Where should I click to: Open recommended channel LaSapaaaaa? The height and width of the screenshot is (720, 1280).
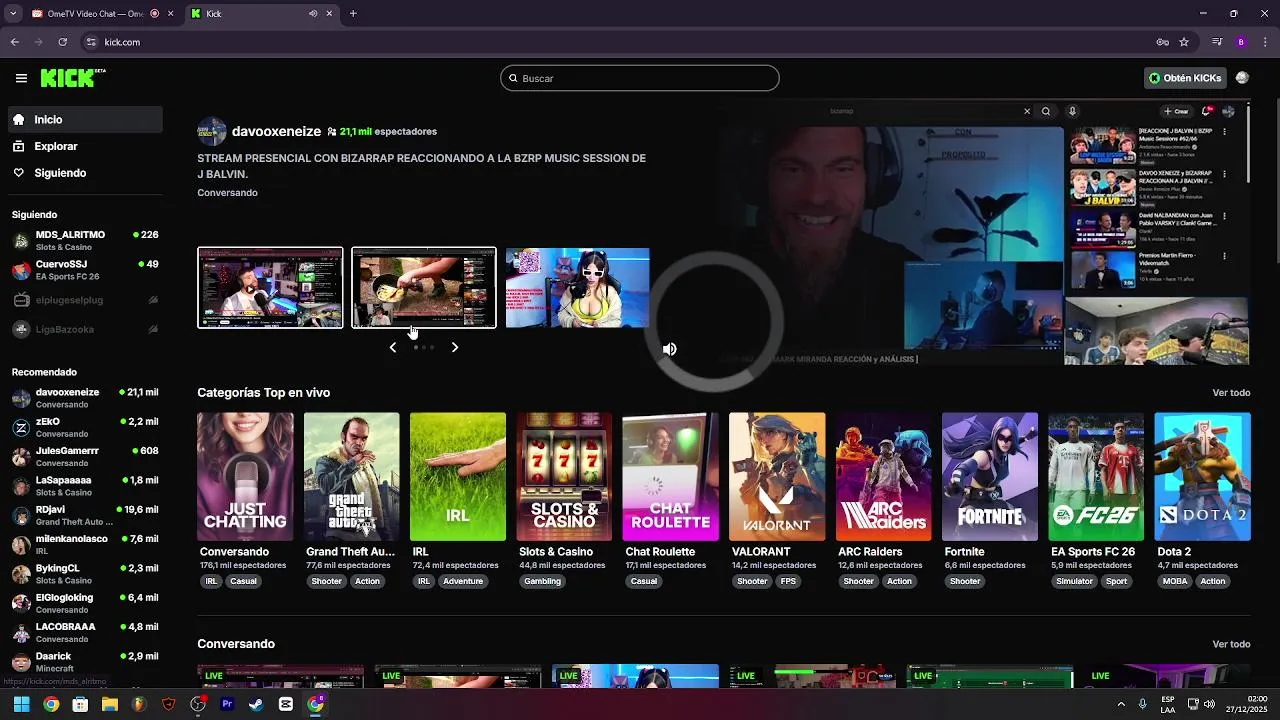click(85, 486)
